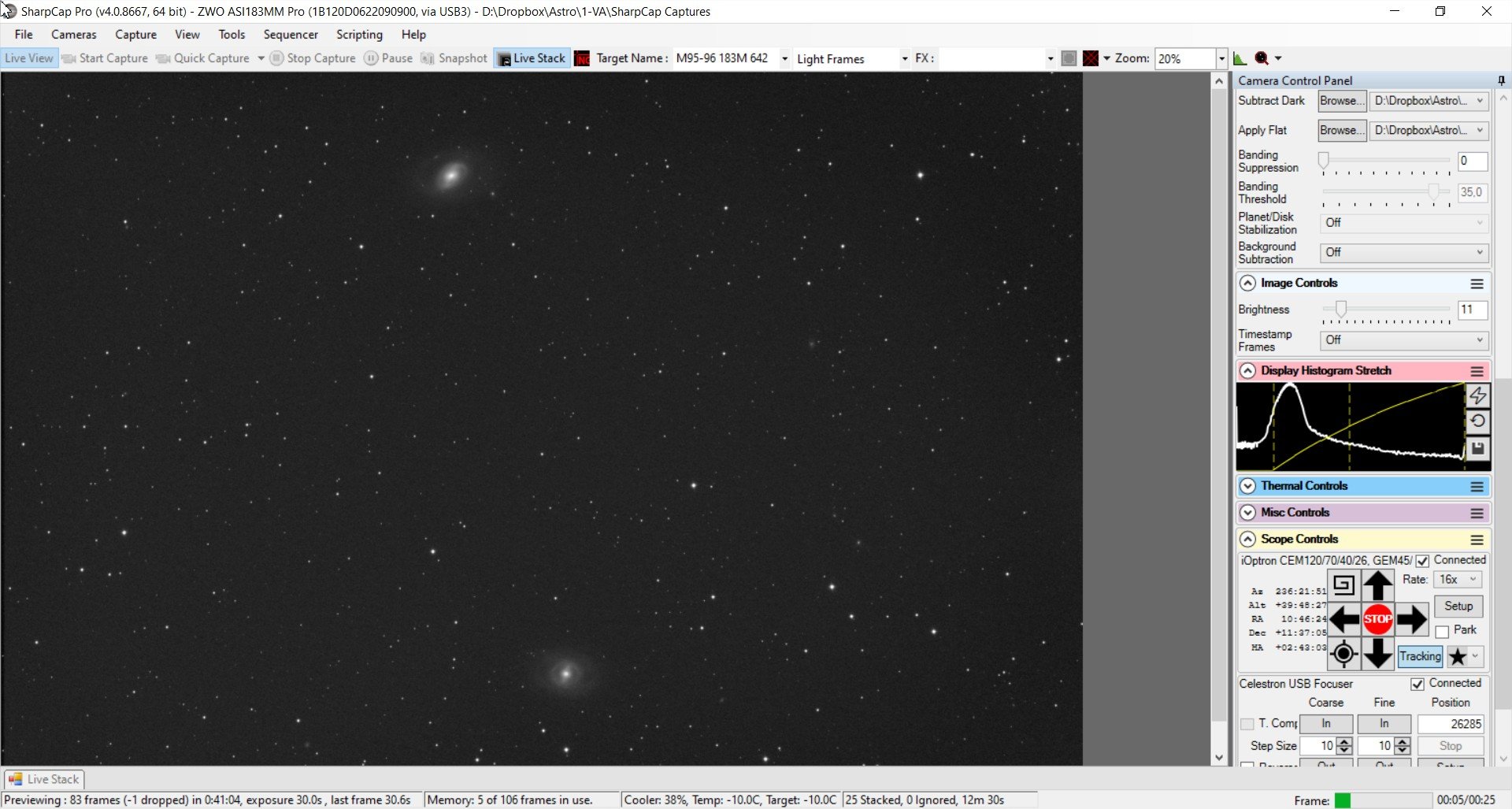This screenshot has width=1512, height=809.
Task: Open the Timestamp Frames dropdown
Action: point(1404,340)
